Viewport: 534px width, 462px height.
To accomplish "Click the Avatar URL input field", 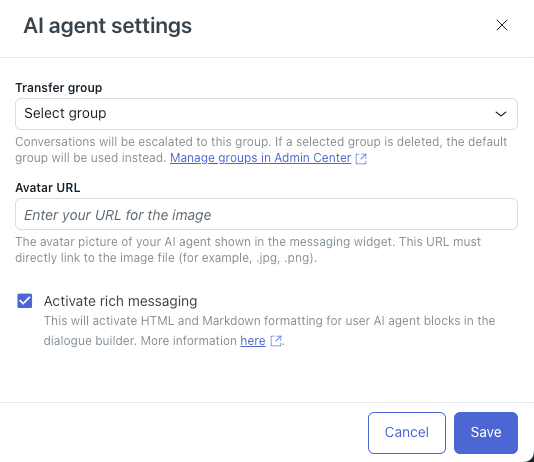I will (x=266, y=214).
